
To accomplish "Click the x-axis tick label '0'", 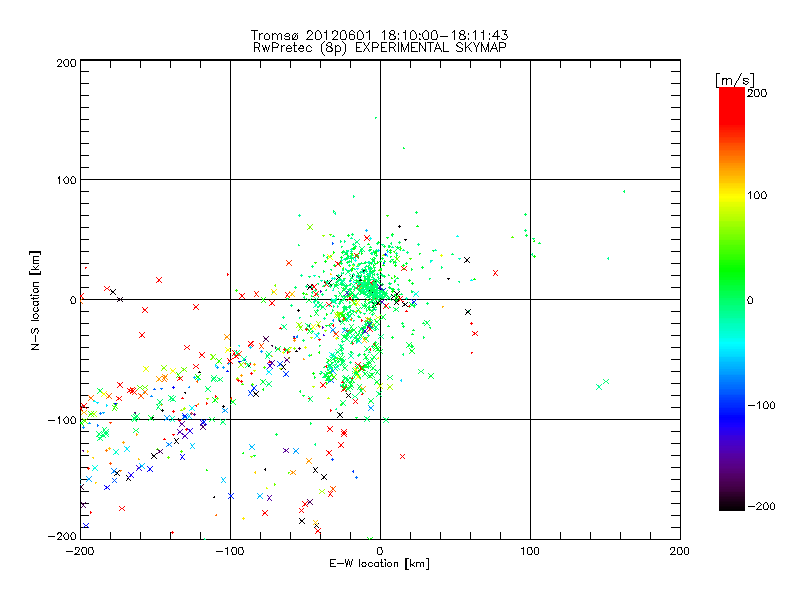I will [380, 551].
